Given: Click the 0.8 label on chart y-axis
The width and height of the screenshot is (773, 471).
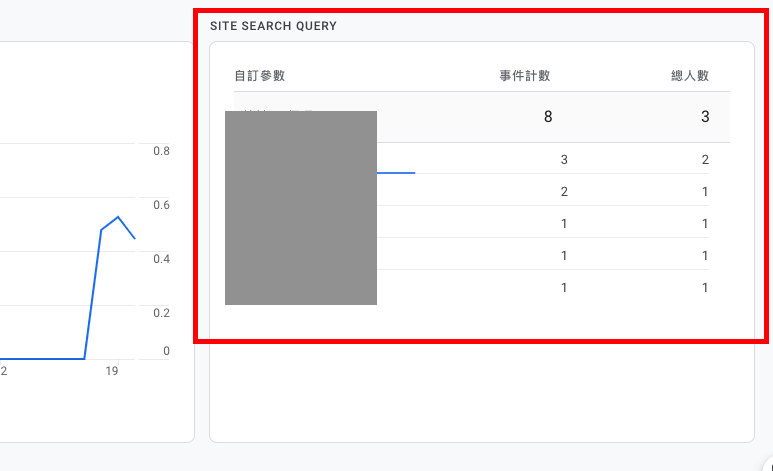Looking at the screenshot, I should [161, 151].
